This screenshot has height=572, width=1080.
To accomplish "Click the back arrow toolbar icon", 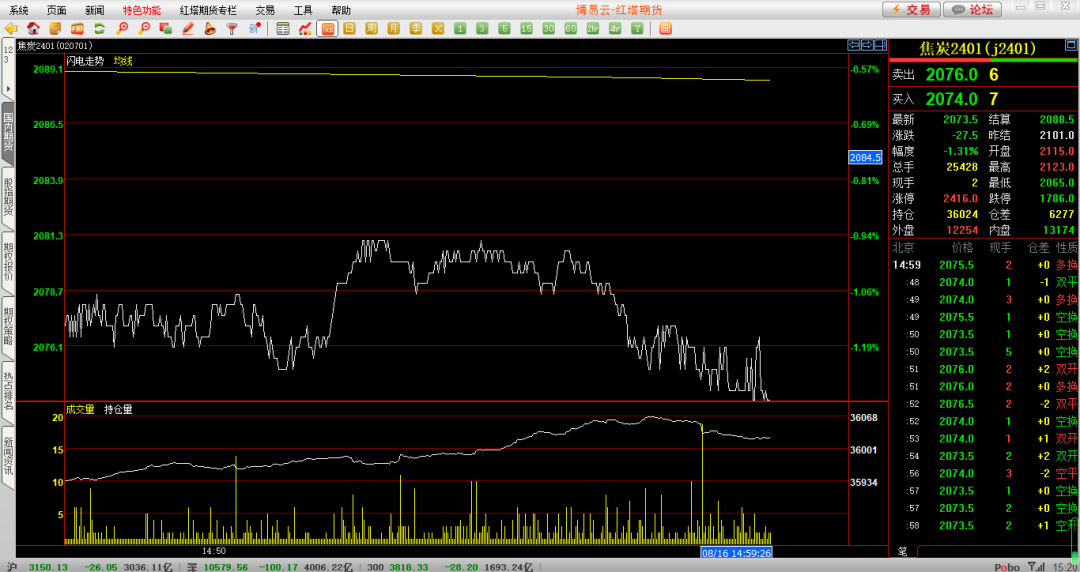I will pos(12,29).
